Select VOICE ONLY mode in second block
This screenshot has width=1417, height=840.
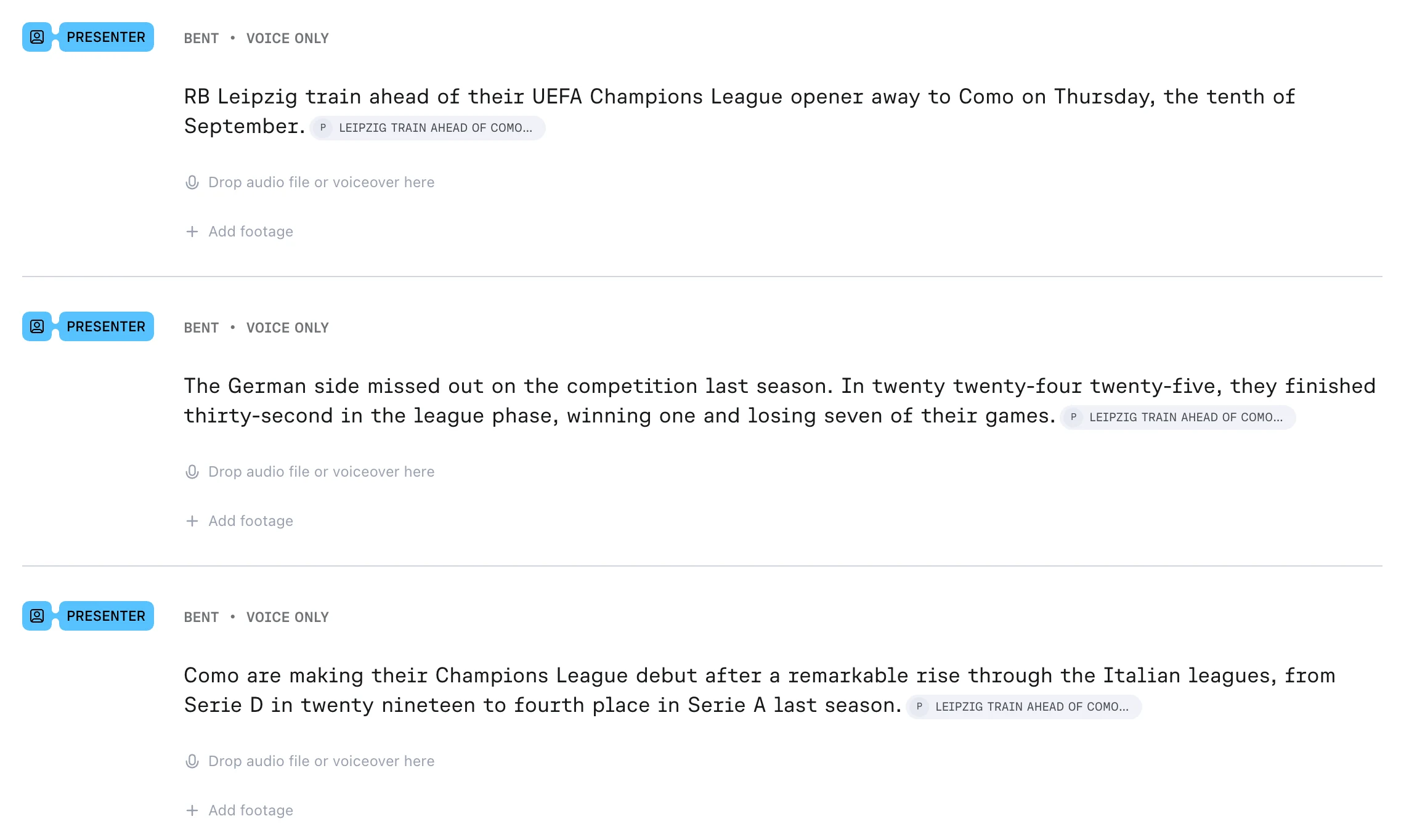[288, 328]
